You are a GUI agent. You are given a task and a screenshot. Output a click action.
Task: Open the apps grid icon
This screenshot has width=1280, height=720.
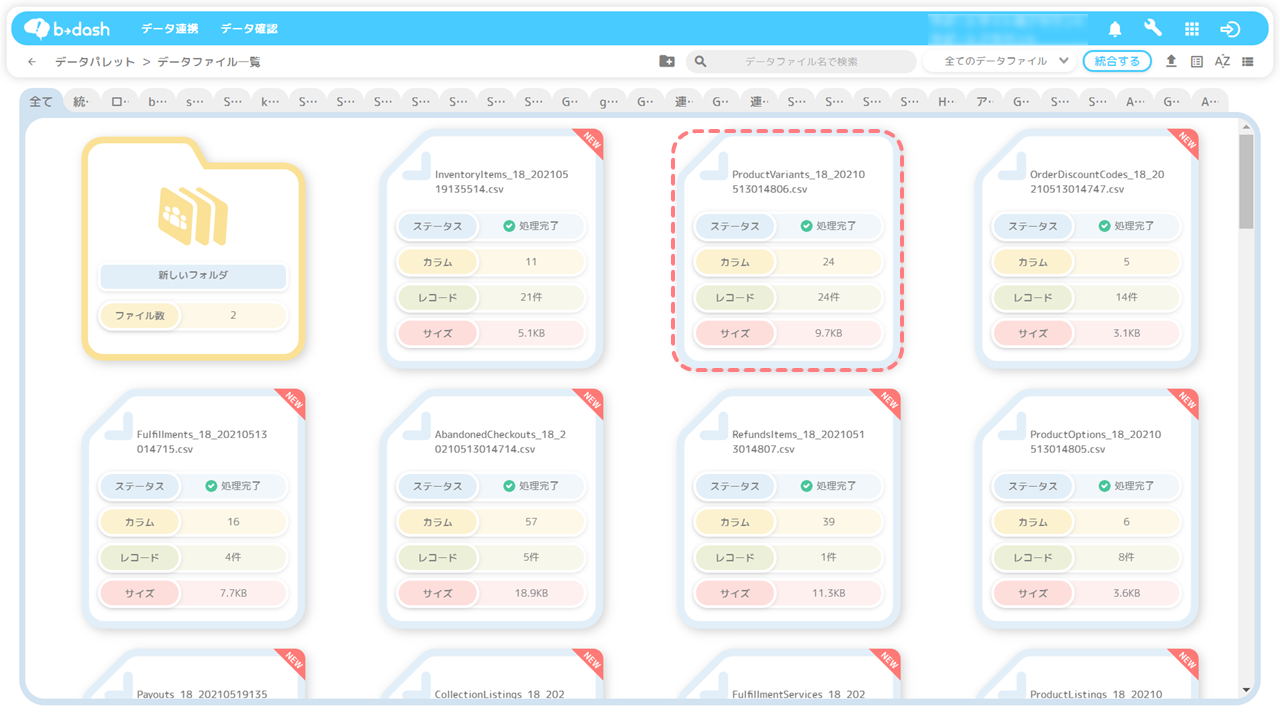(1192, 29)
